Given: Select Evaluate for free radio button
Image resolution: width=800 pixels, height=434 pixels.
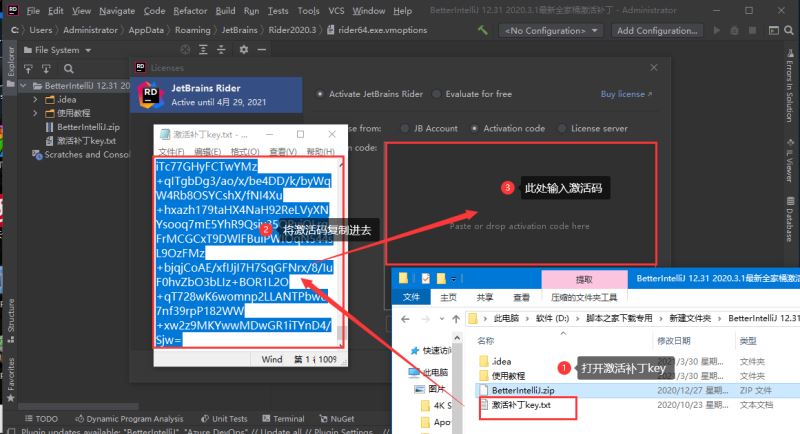Looking at the screenshot, I should click(x=436, y=94).
